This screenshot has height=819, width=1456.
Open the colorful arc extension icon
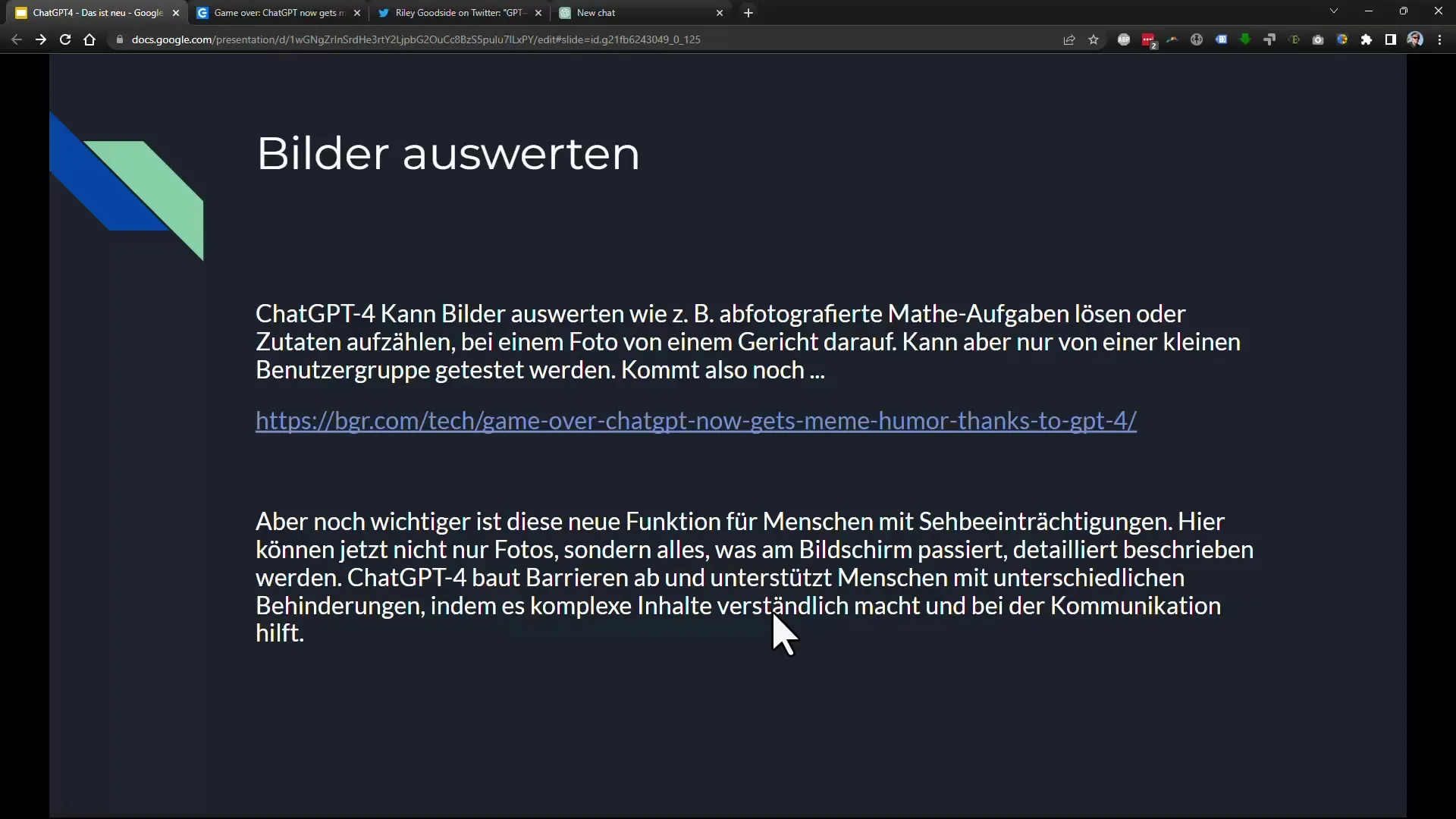(x=1172, y=39)
